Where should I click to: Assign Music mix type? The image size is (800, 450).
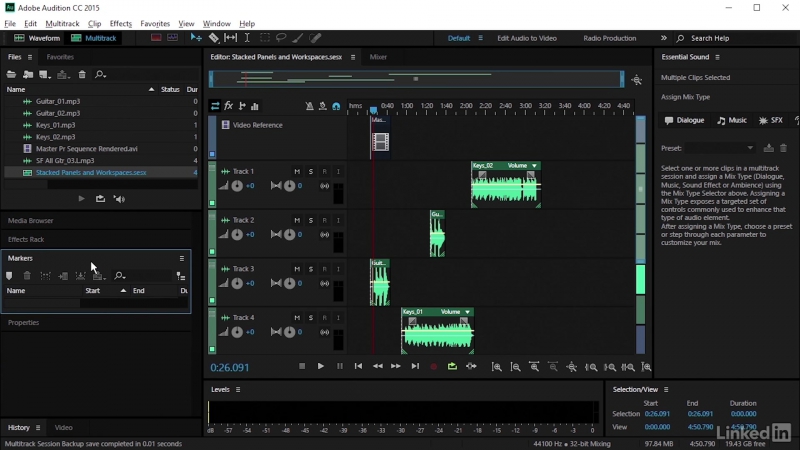point(732,120)
